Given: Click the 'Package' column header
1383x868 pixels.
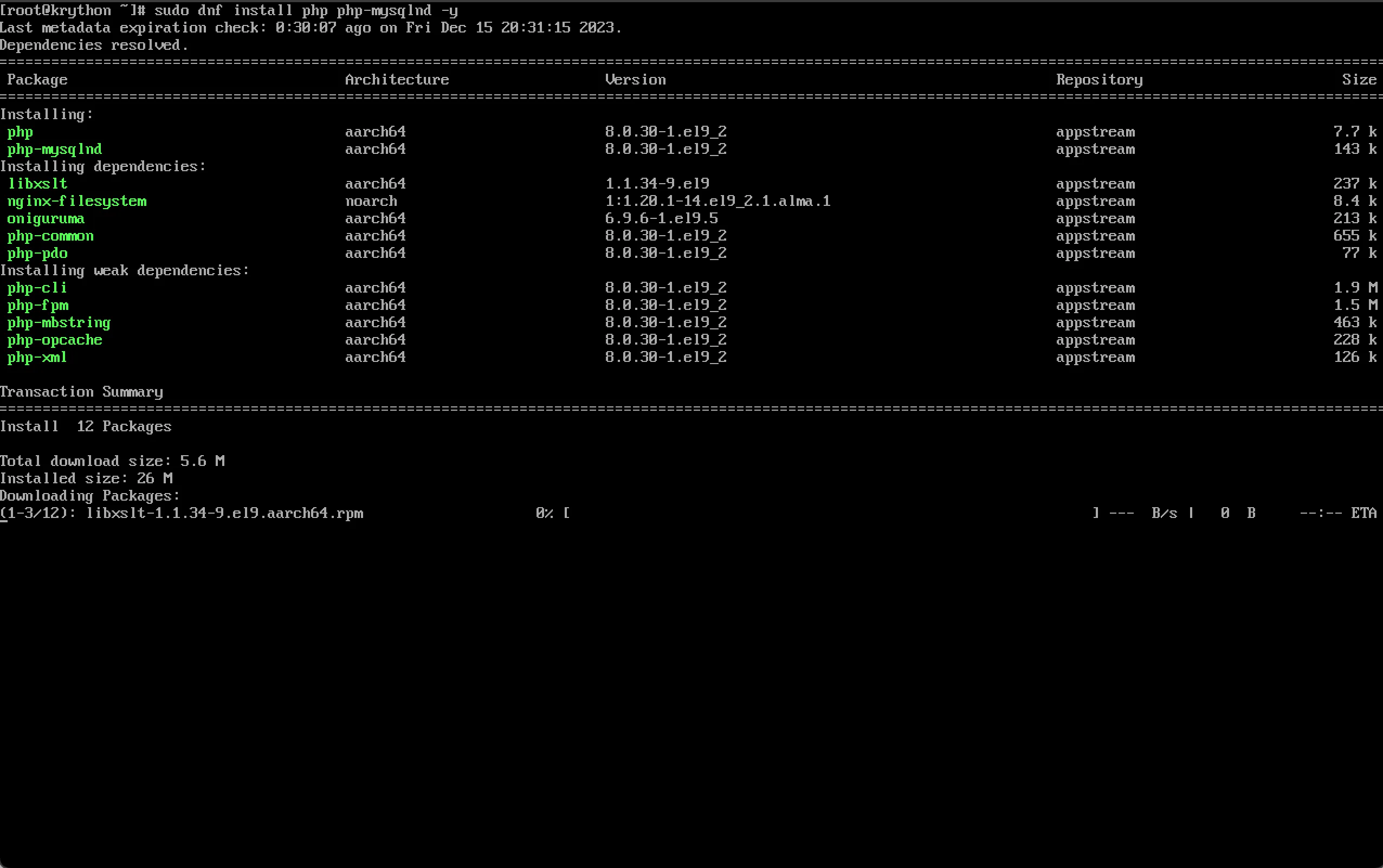Looking at the screenshot, I should pyautogui.click(x=37, y=80).
